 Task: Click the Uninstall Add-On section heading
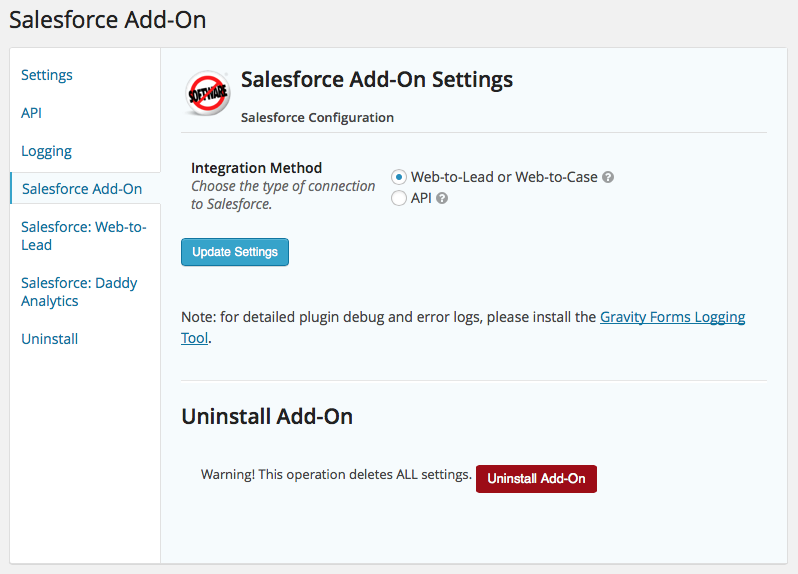(267, 416)
